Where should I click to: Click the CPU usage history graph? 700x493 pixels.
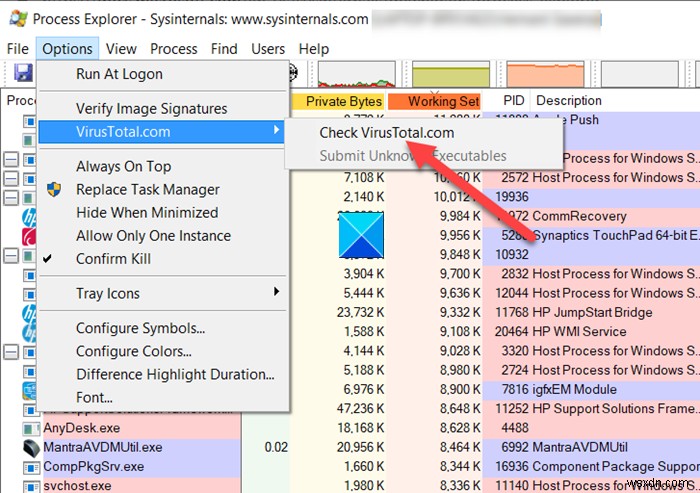point(357,74)
